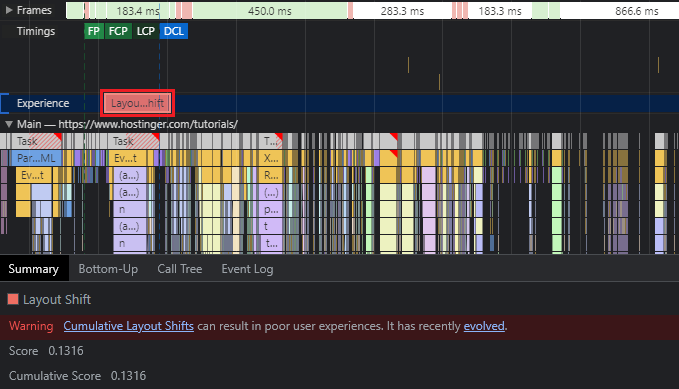Select the 866.6 ms frame
Screen dimensions: 679x389
620,11
